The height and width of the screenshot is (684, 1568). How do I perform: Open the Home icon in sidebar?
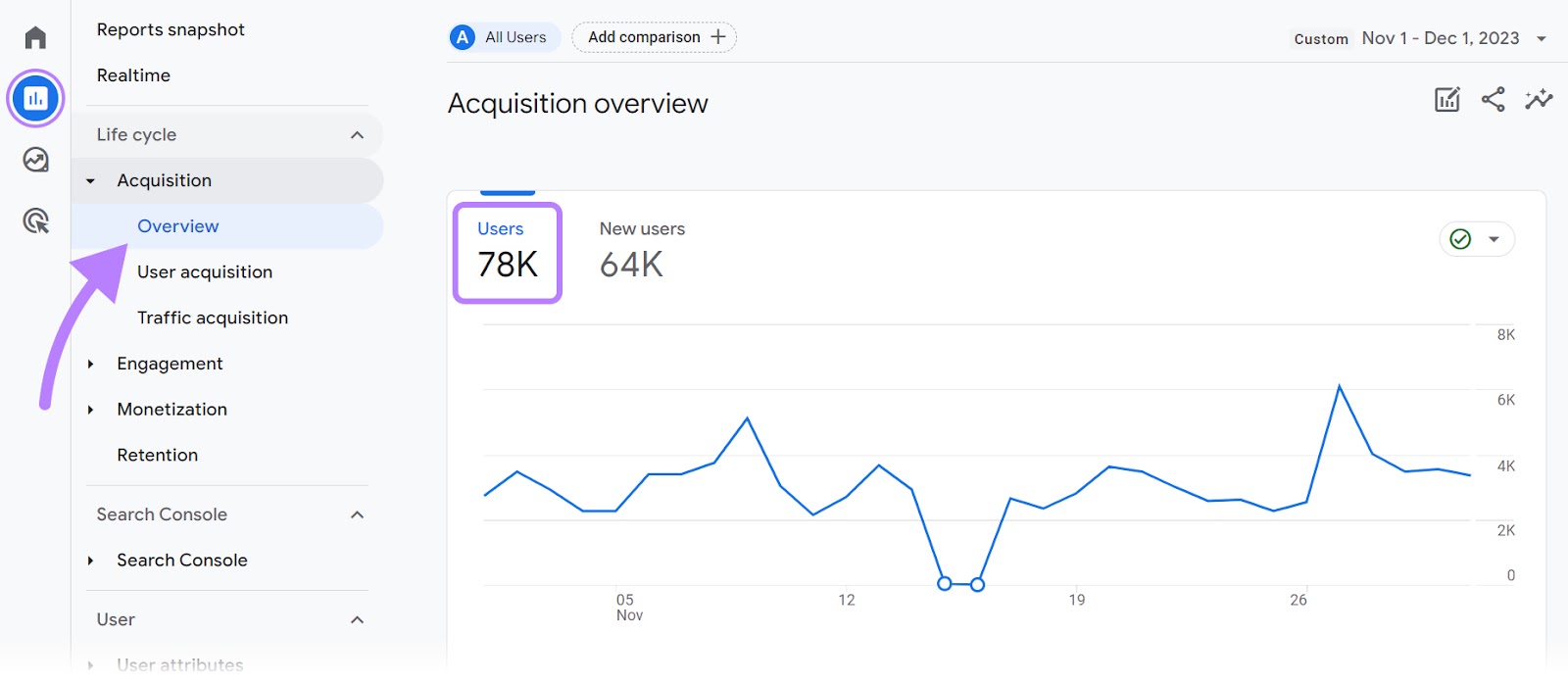pos(35,38)
